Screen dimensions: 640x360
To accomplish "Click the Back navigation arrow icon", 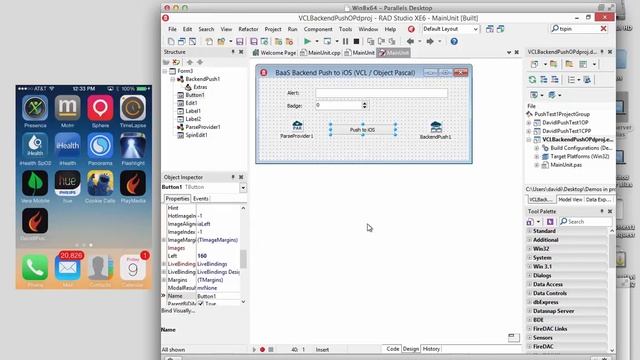I will pyautogui.click(x=410, y=41).
